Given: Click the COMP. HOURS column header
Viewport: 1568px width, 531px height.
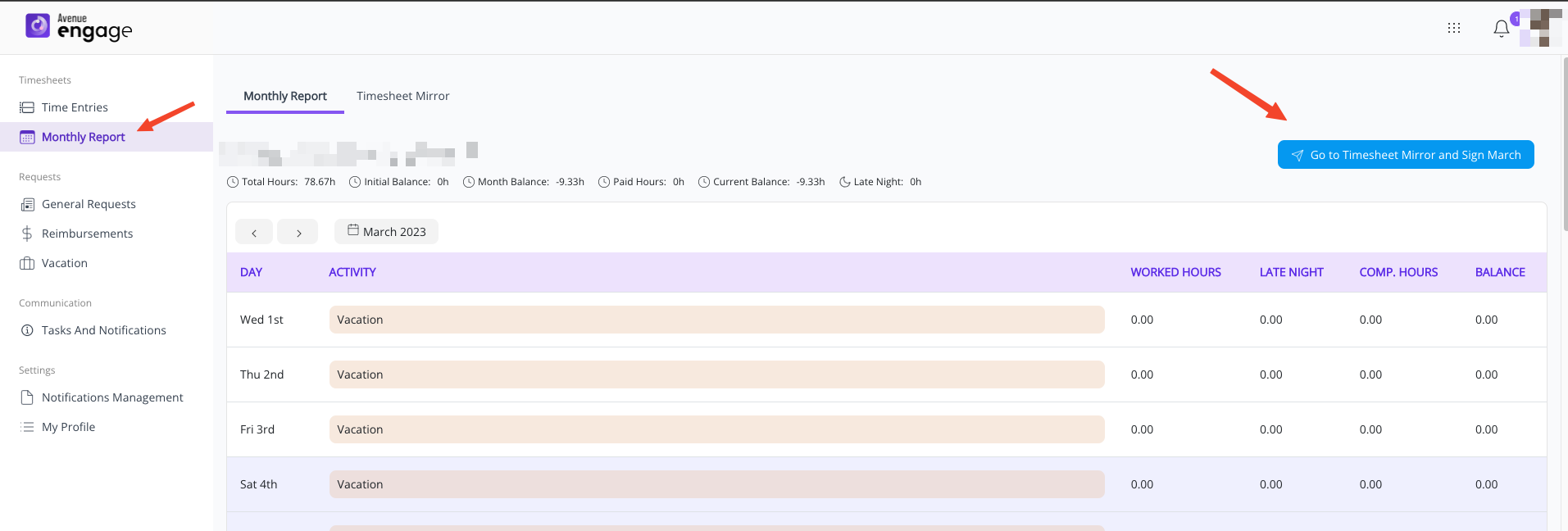Looking at the screenshot, I should pos(1398,272).
